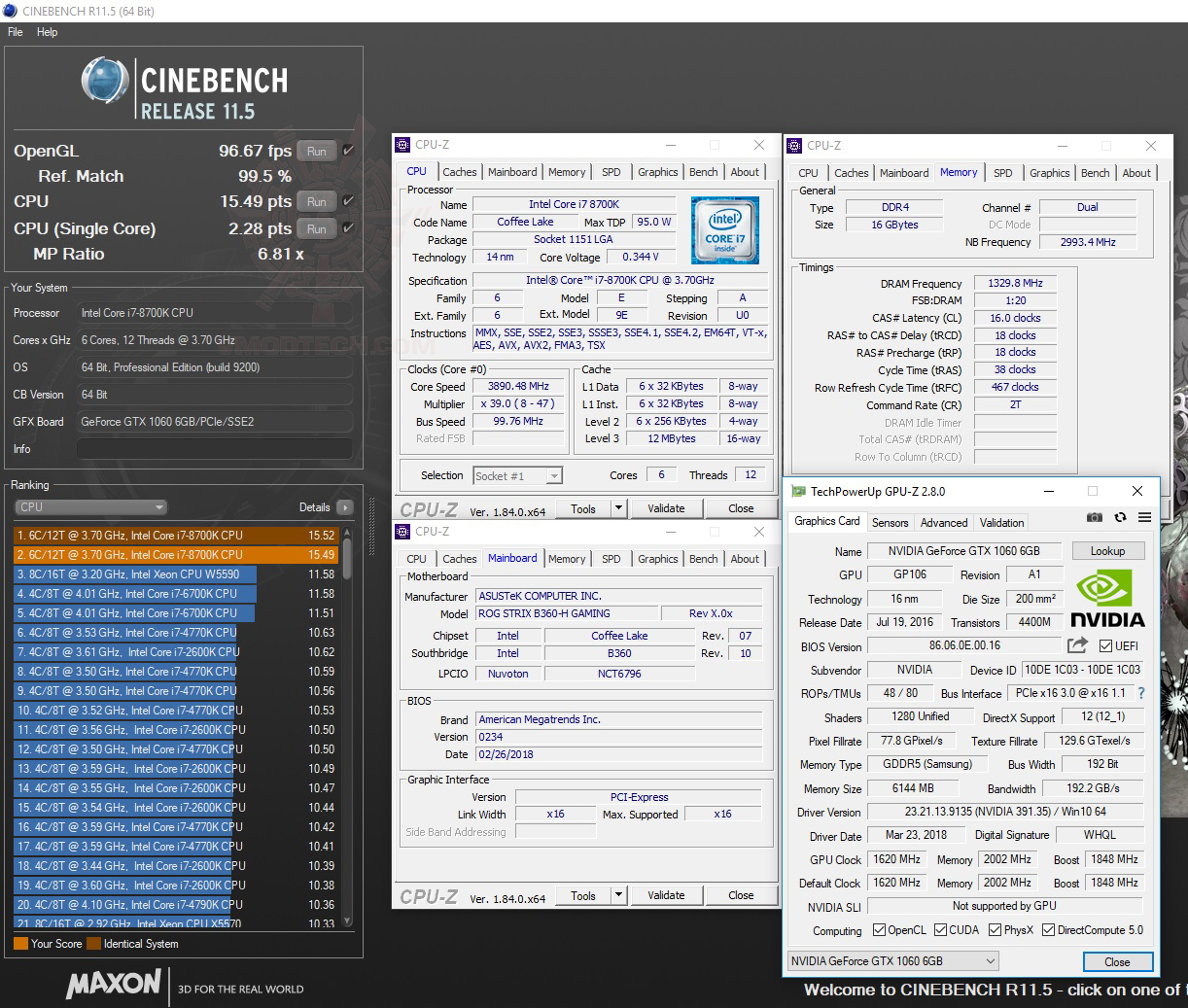
Task: Click the Lookup button in GPU-Z
Action: point(1107,550)
